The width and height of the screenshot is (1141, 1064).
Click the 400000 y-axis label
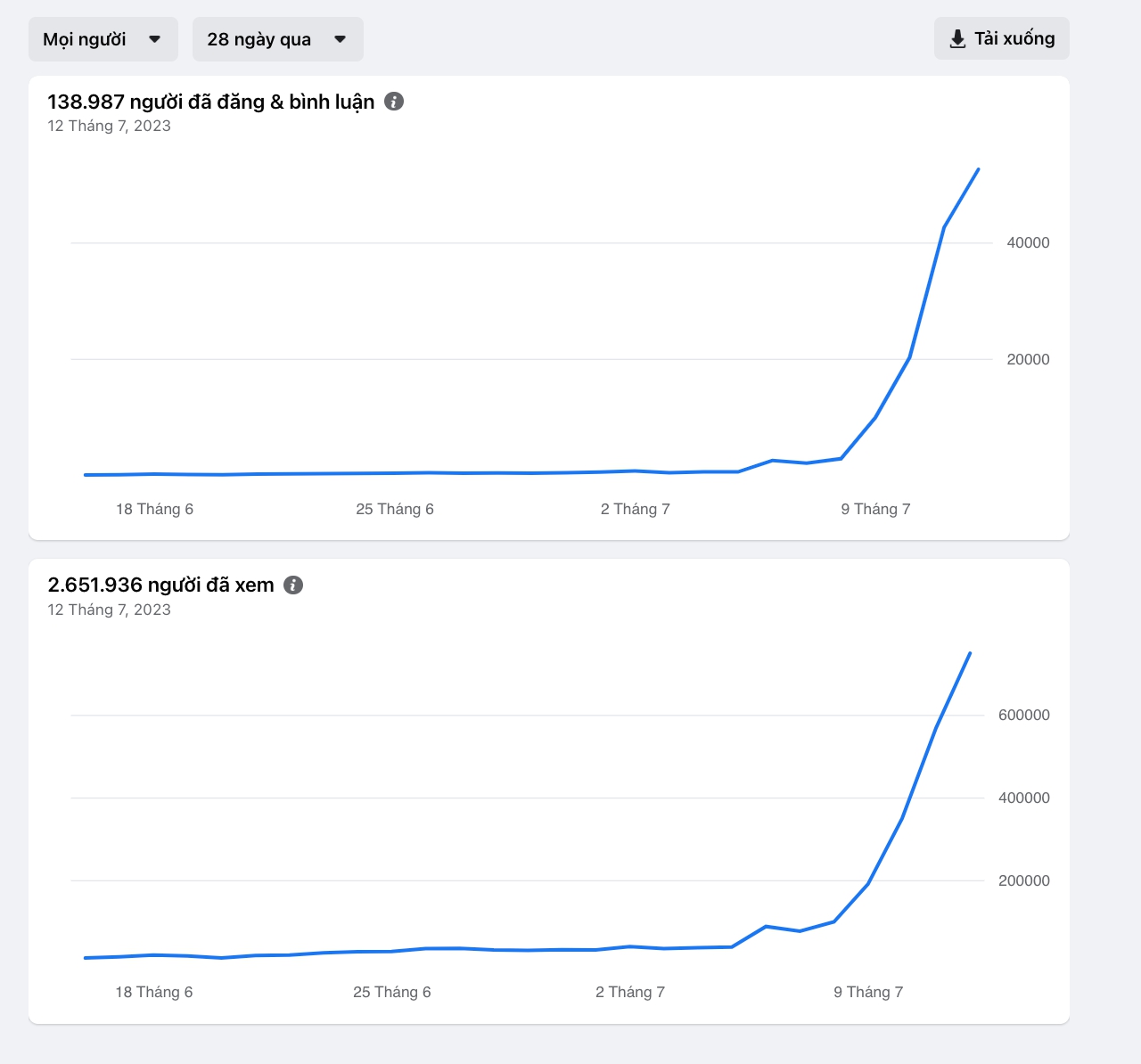click(1023, 798)
